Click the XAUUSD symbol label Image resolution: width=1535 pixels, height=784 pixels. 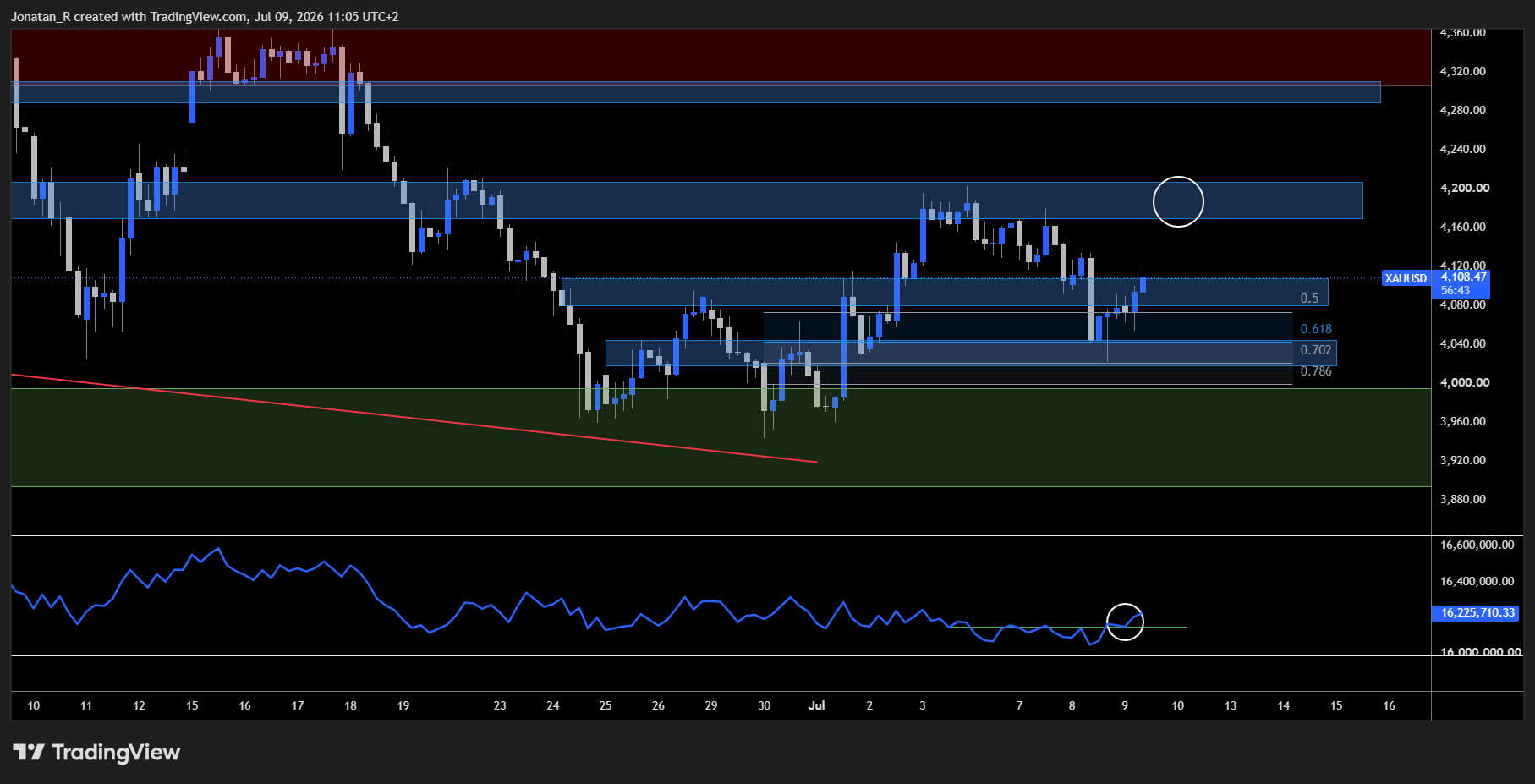[x=1406, y=278]
